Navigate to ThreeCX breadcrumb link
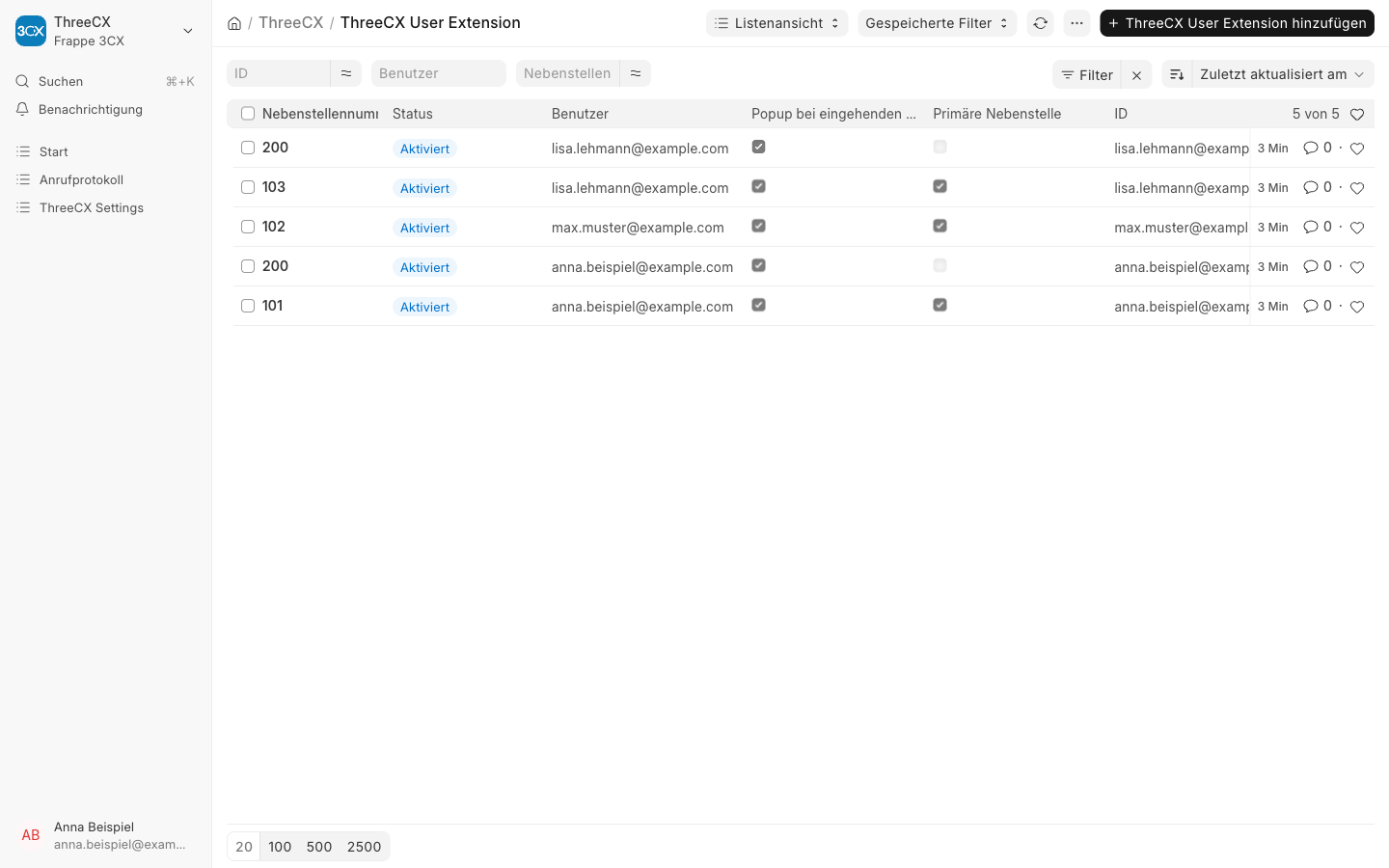1389x868 pixels. tap(290, 22)
